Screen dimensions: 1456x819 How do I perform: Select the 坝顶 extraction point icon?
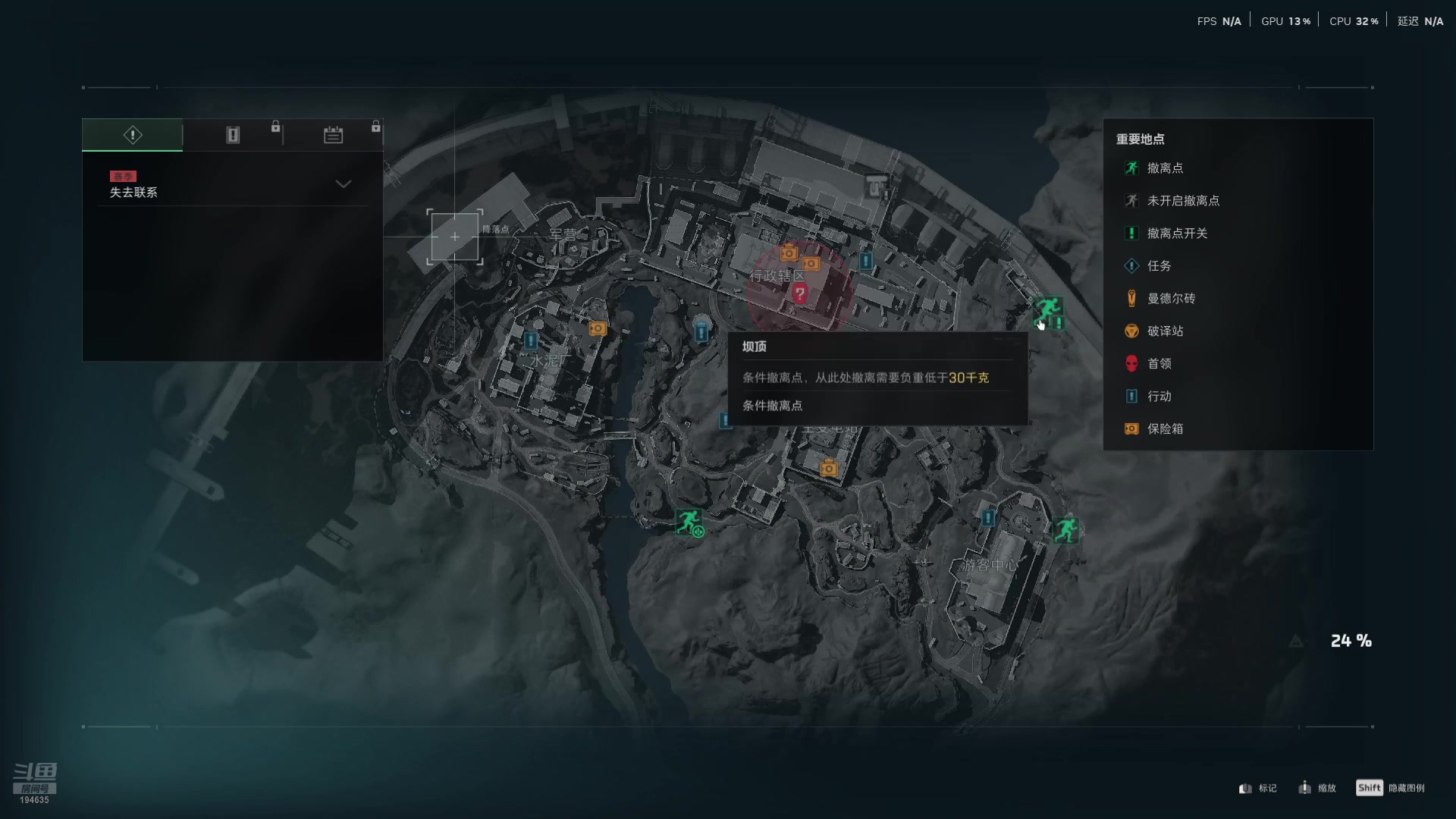click(x=1048, y=309)
